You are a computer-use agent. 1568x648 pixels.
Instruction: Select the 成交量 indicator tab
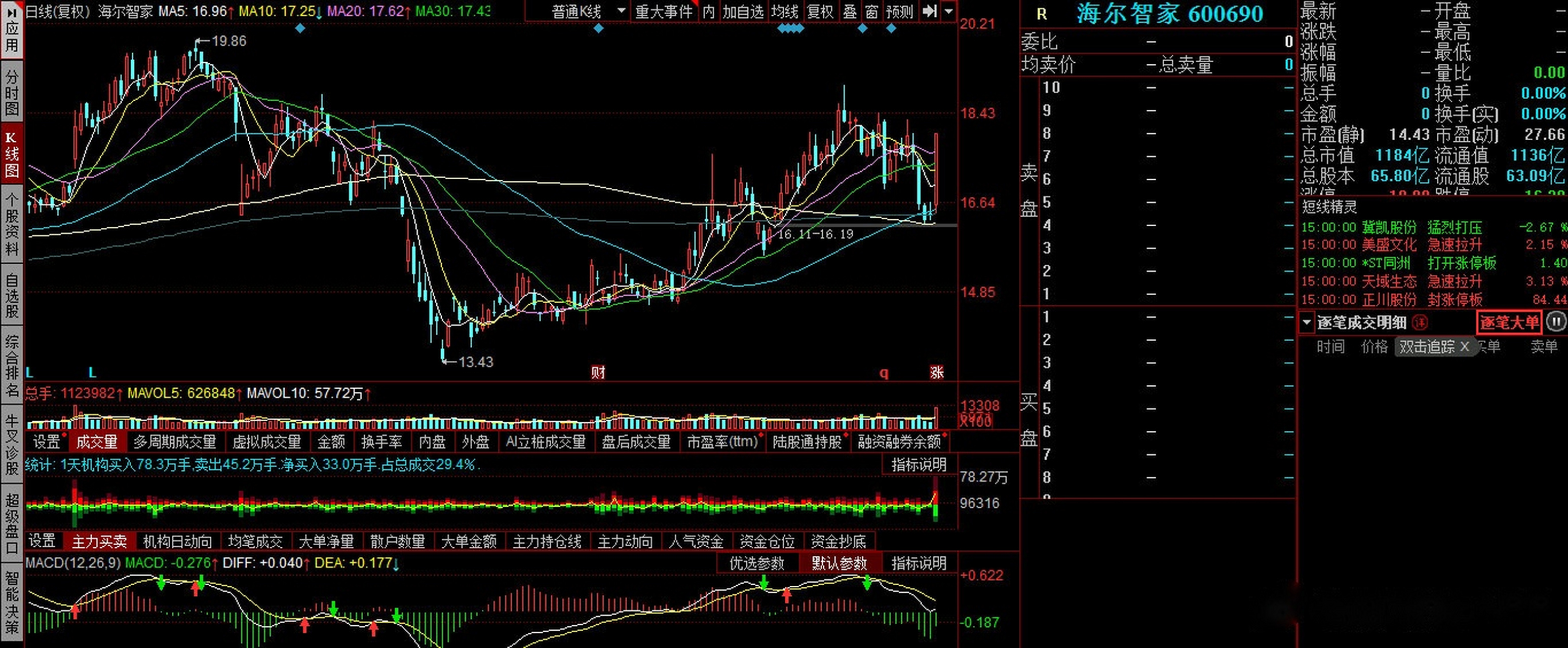point(97,442)
